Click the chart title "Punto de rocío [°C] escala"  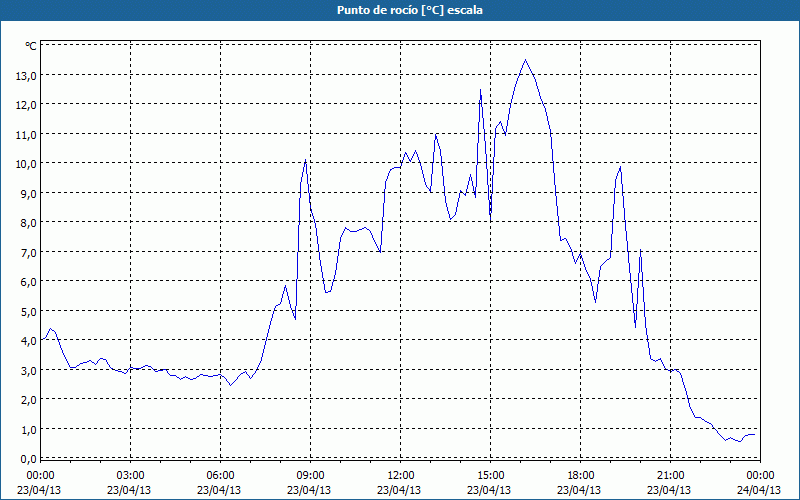(x=410, y=10)
